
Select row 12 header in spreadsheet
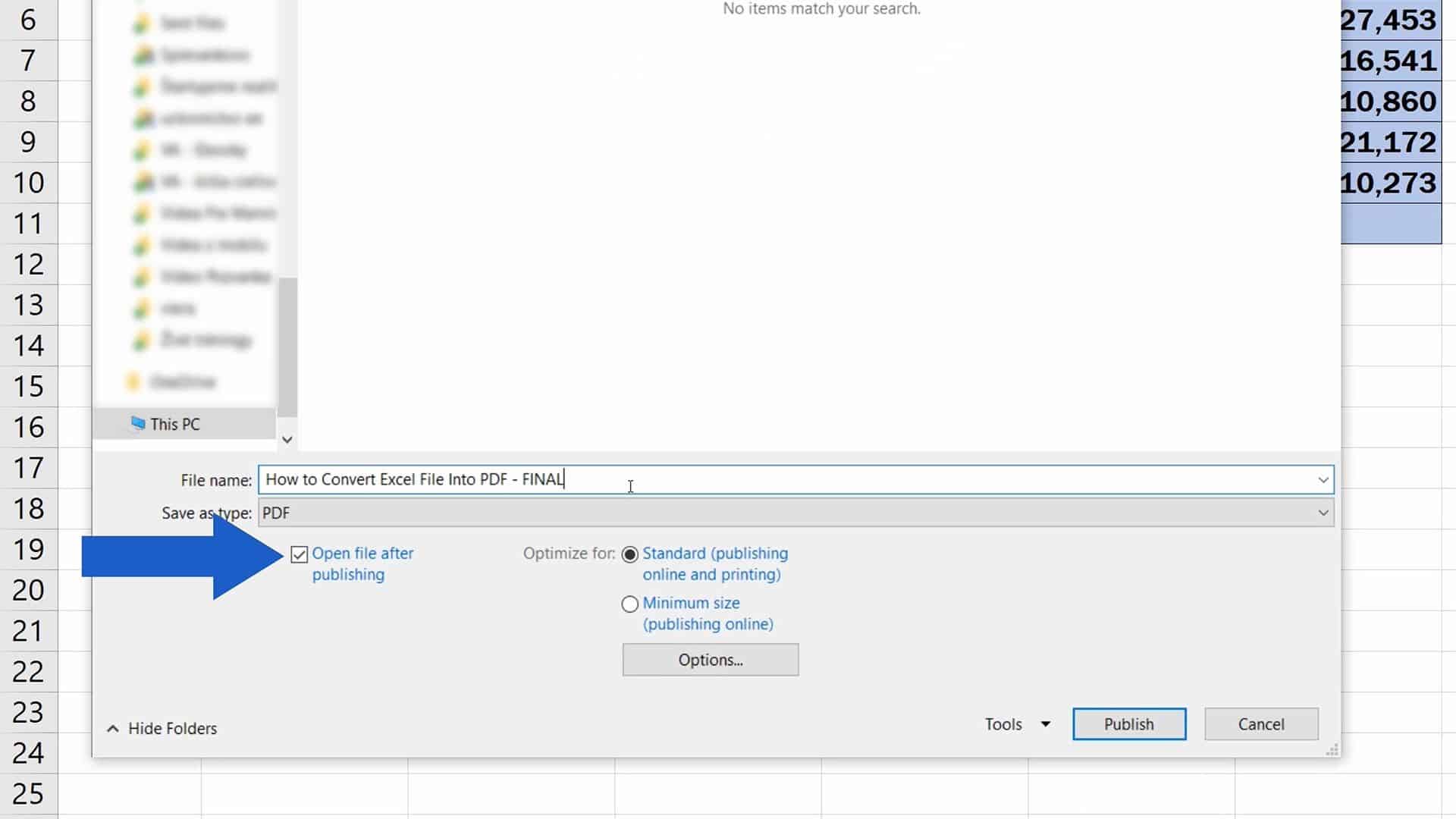point(29,265)
